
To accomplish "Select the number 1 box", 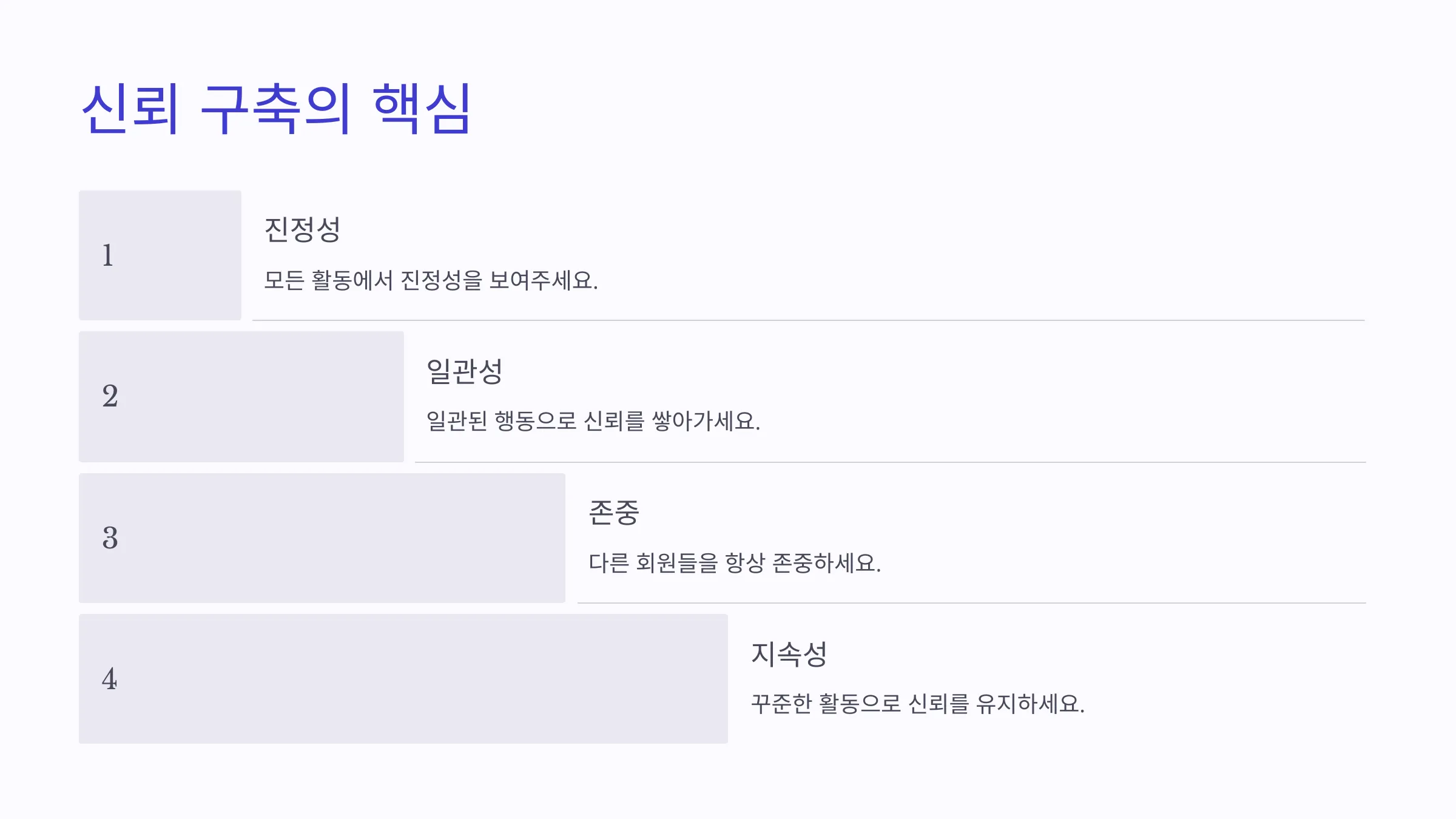I will pos(160,255).
